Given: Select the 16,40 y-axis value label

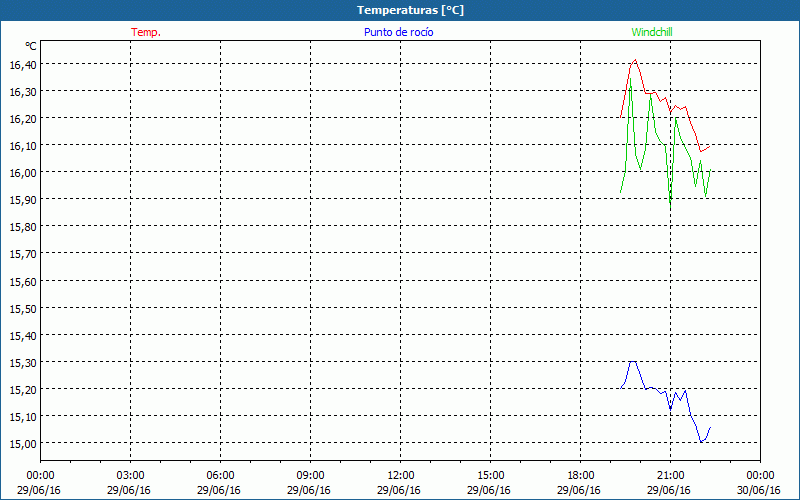Looking at the screenshot, I should [x=22, y=64].
